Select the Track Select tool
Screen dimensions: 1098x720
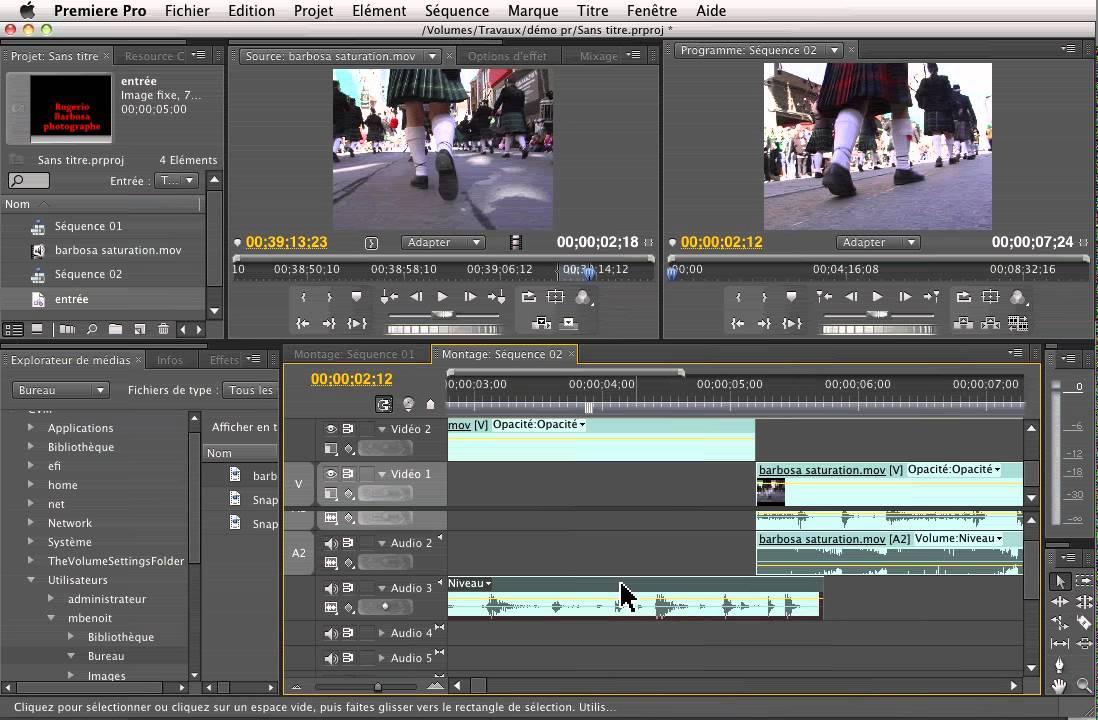1084,581
